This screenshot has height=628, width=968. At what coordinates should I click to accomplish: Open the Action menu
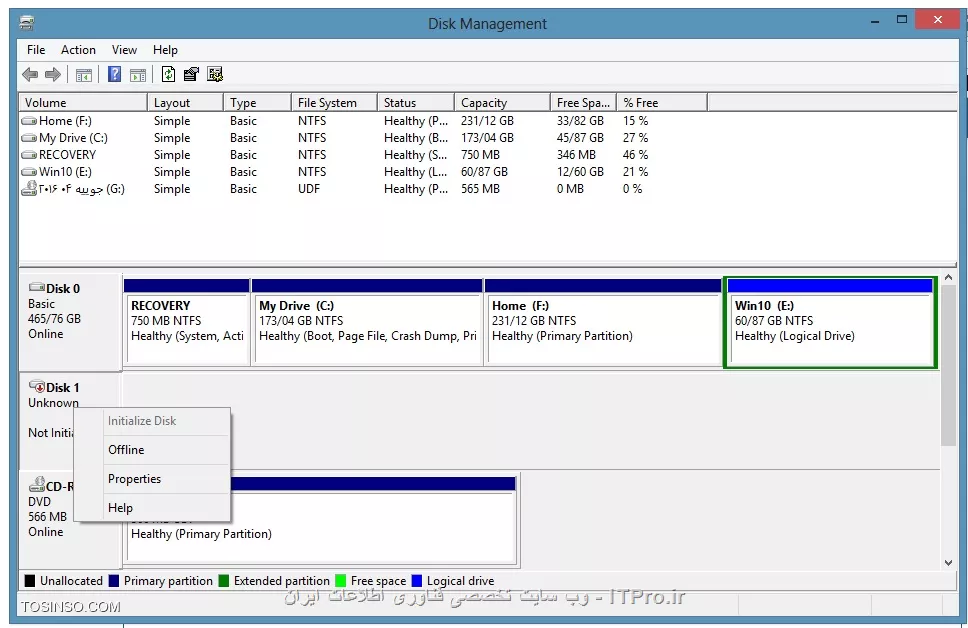click(x=78, y=50)
